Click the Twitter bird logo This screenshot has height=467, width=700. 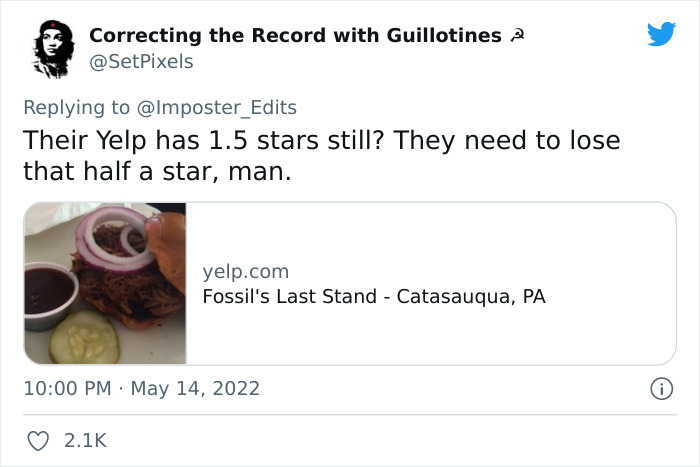pos(661,35)
